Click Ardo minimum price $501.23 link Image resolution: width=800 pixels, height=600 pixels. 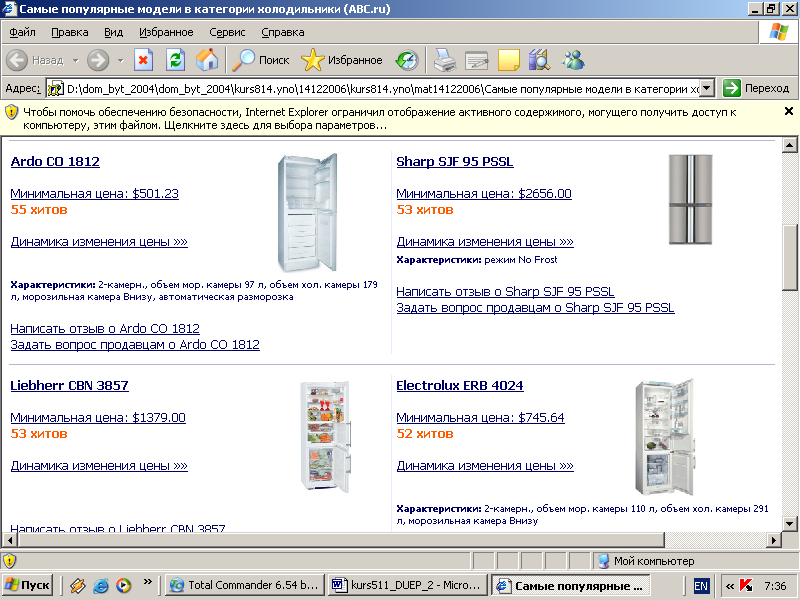pos(94,193)
